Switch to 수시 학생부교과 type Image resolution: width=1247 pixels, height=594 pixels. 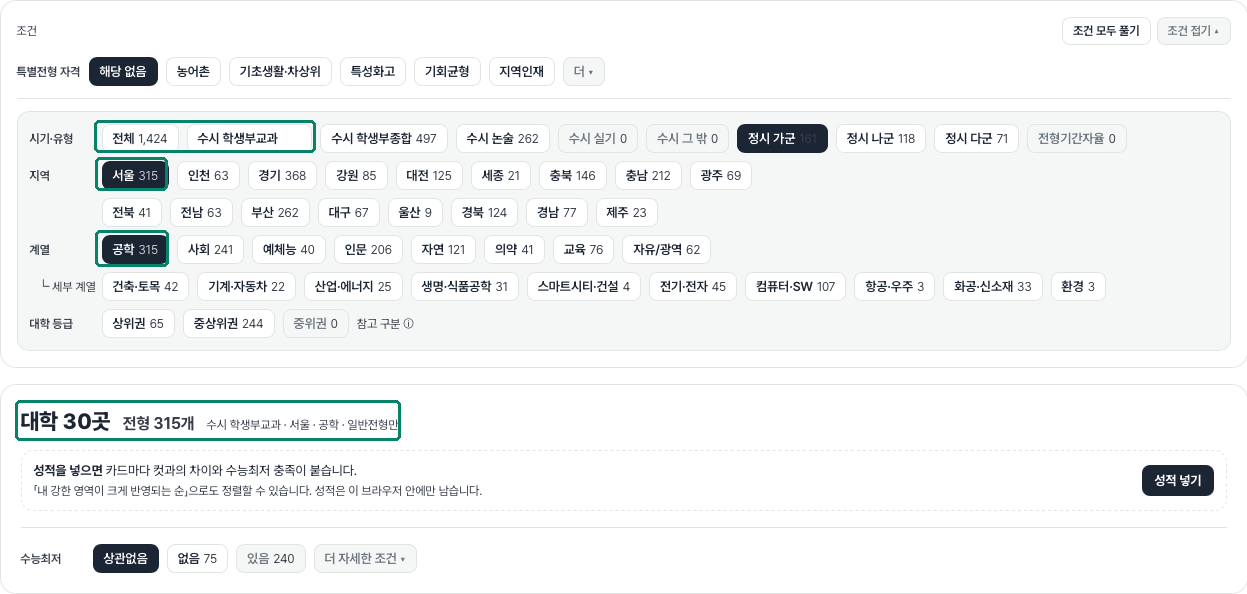coord(250,139)
